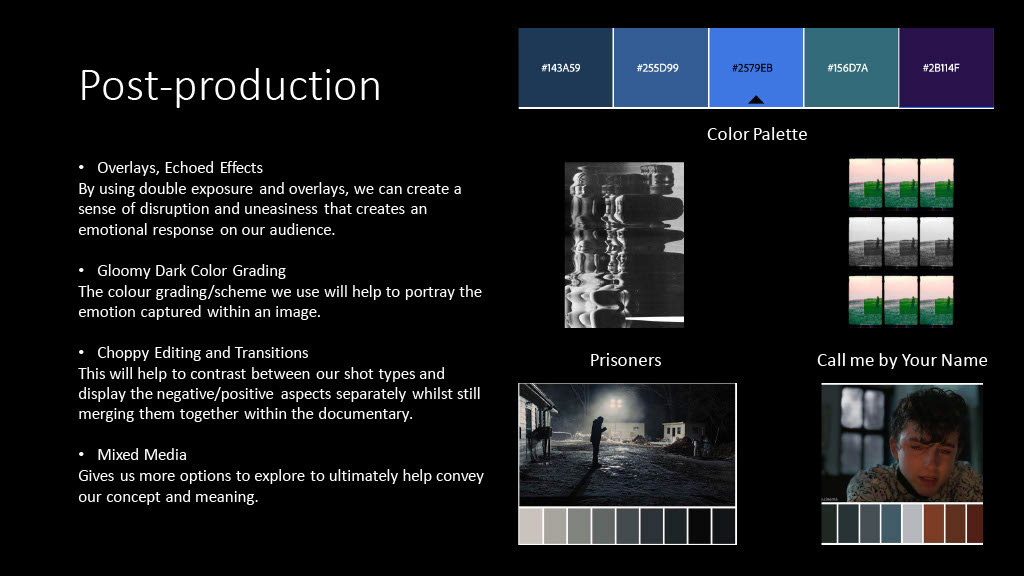Image resolution: width=1024 pixels, height=576 pixels.
Task: Click the Color Palette caption
Action: tap(757, 134)
